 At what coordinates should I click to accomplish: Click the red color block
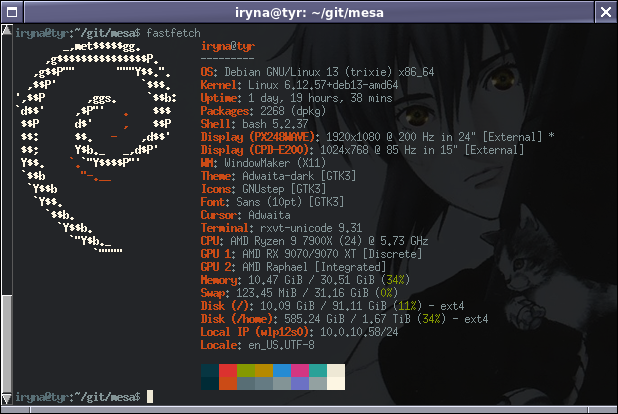[228, 371]
